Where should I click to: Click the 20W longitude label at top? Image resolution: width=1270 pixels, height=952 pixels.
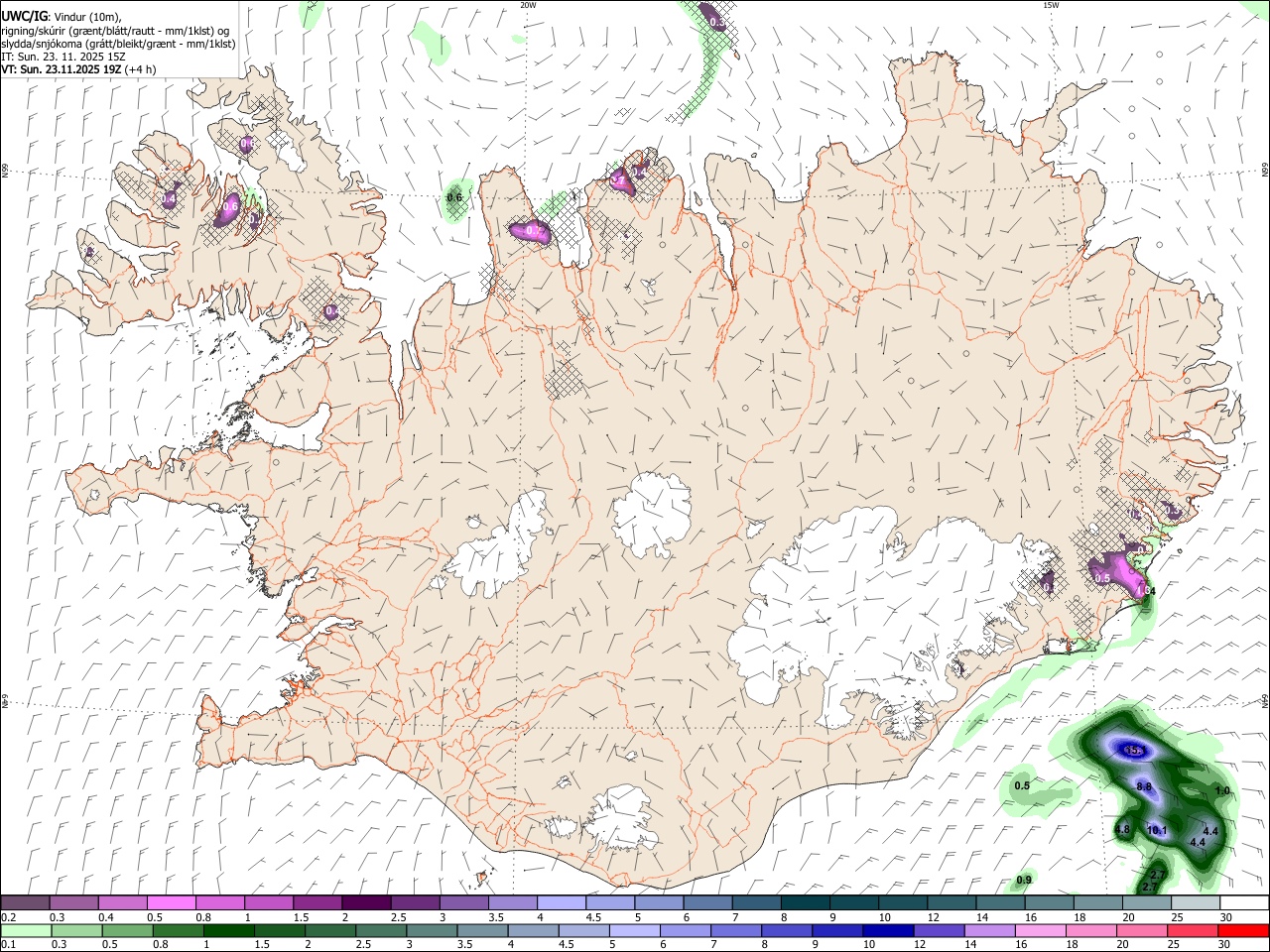(528, 5)
